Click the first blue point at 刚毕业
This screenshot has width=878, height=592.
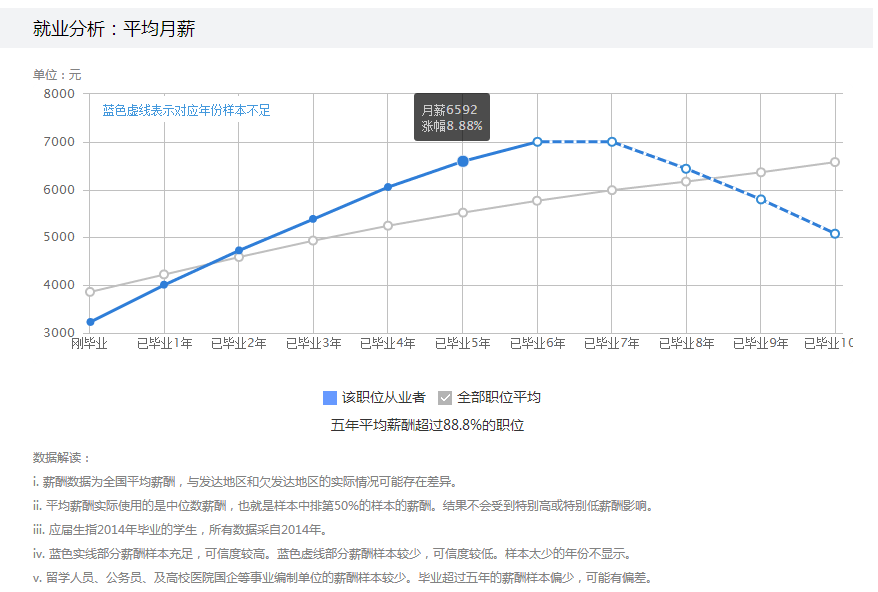(x=89, y=321)
